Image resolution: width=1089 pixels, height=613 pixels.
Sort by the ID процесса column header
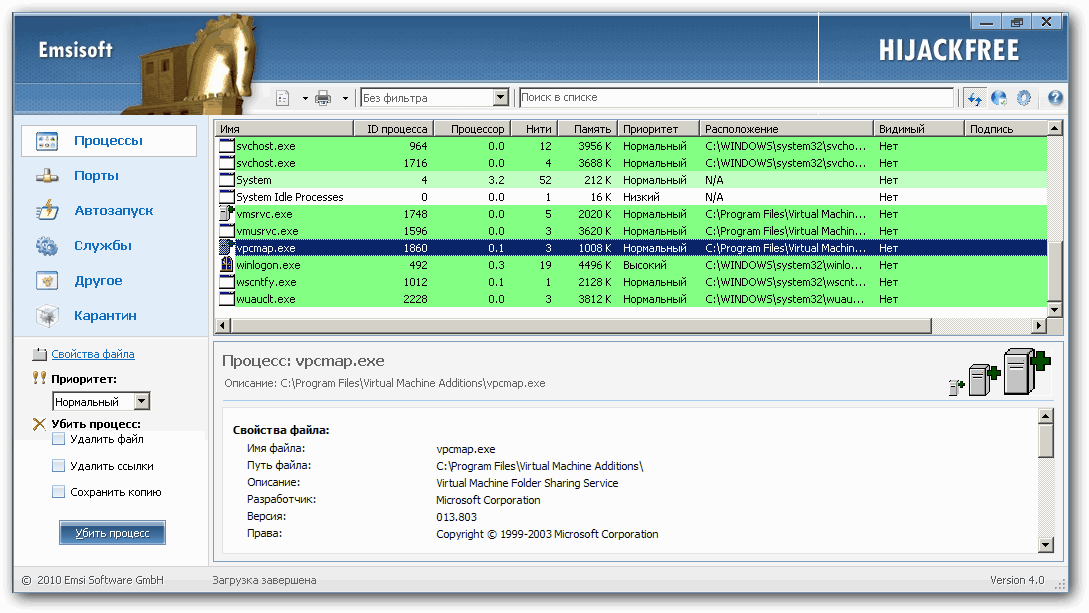[x=394, y=128]
